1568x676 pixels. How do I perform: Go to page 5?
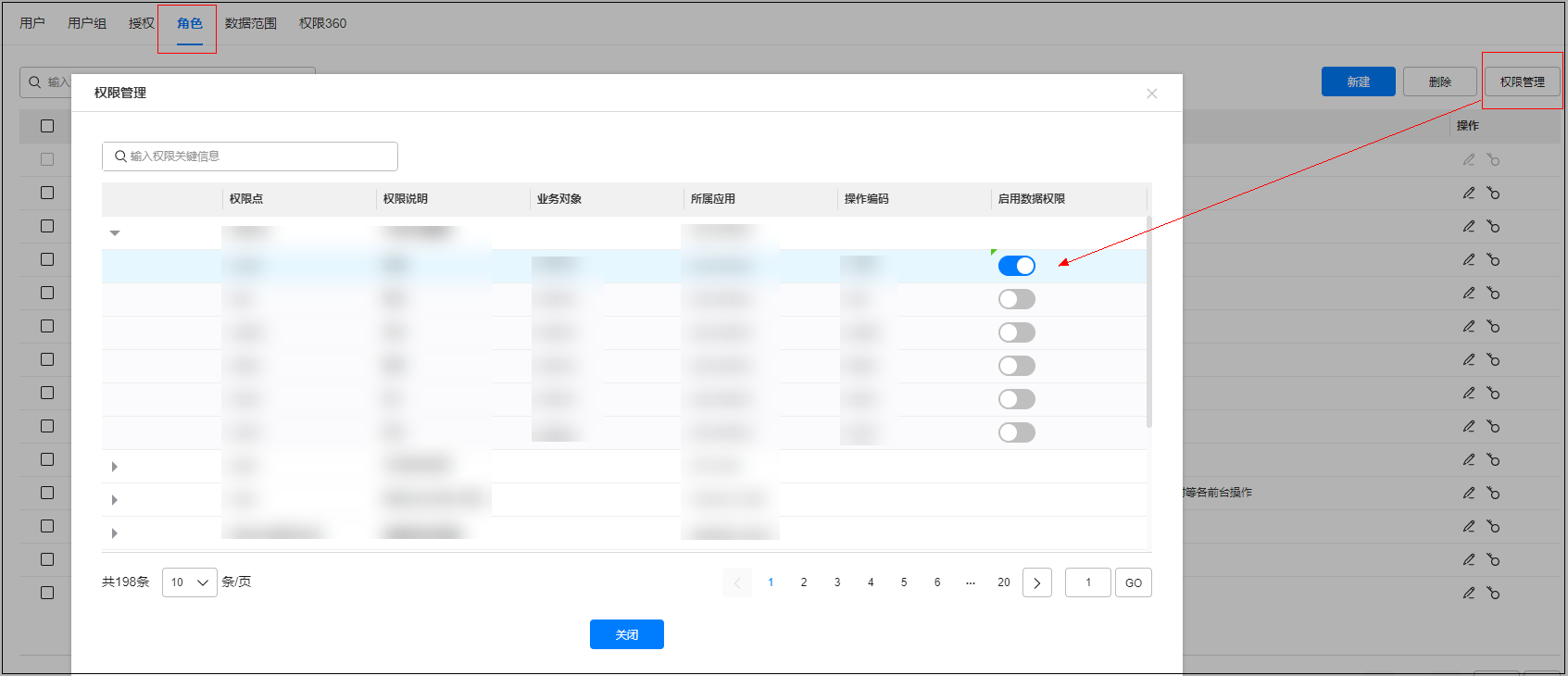[x=904, y=582]
